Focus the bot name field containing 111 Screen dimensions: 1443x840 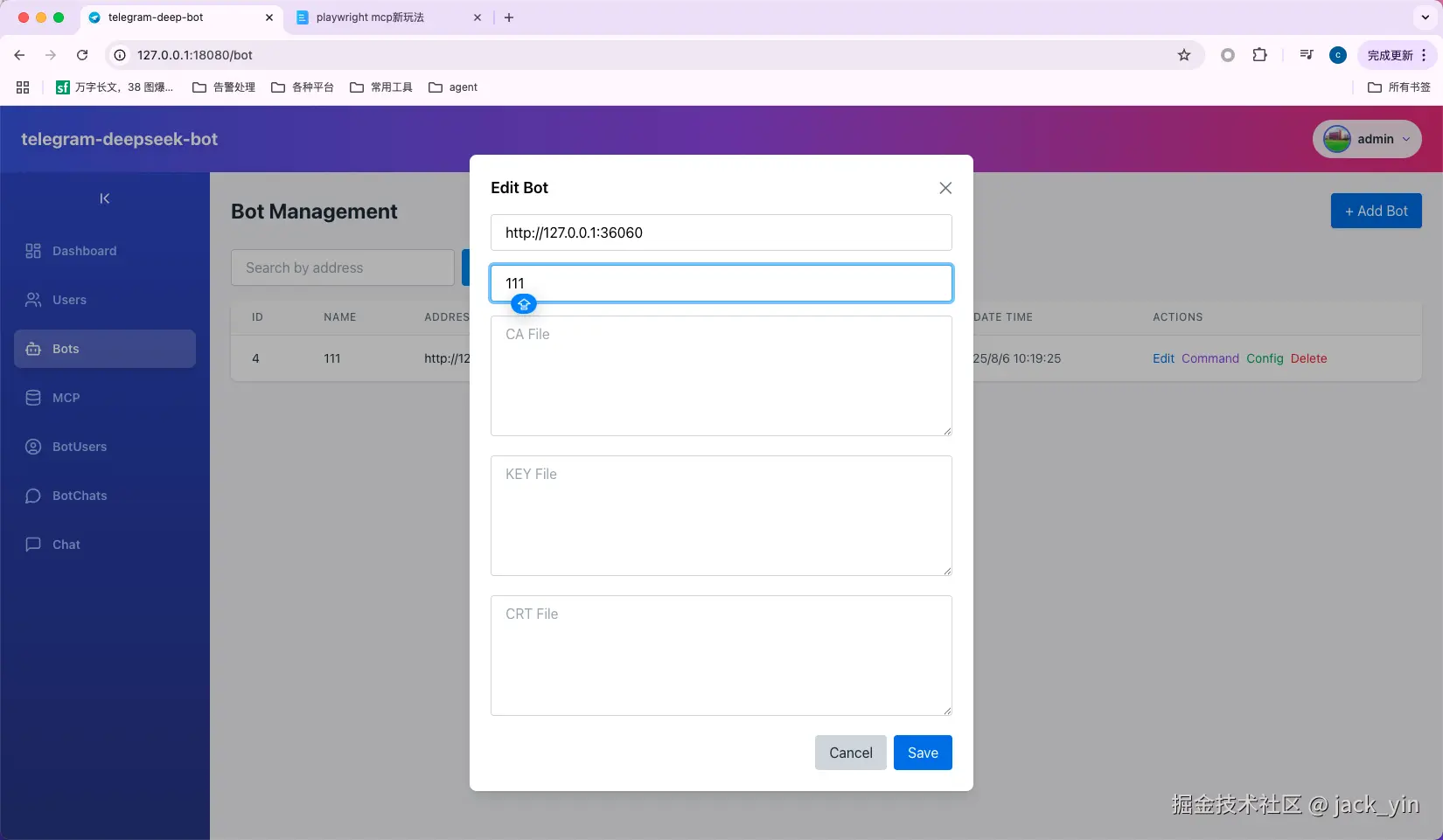point(721,283)
